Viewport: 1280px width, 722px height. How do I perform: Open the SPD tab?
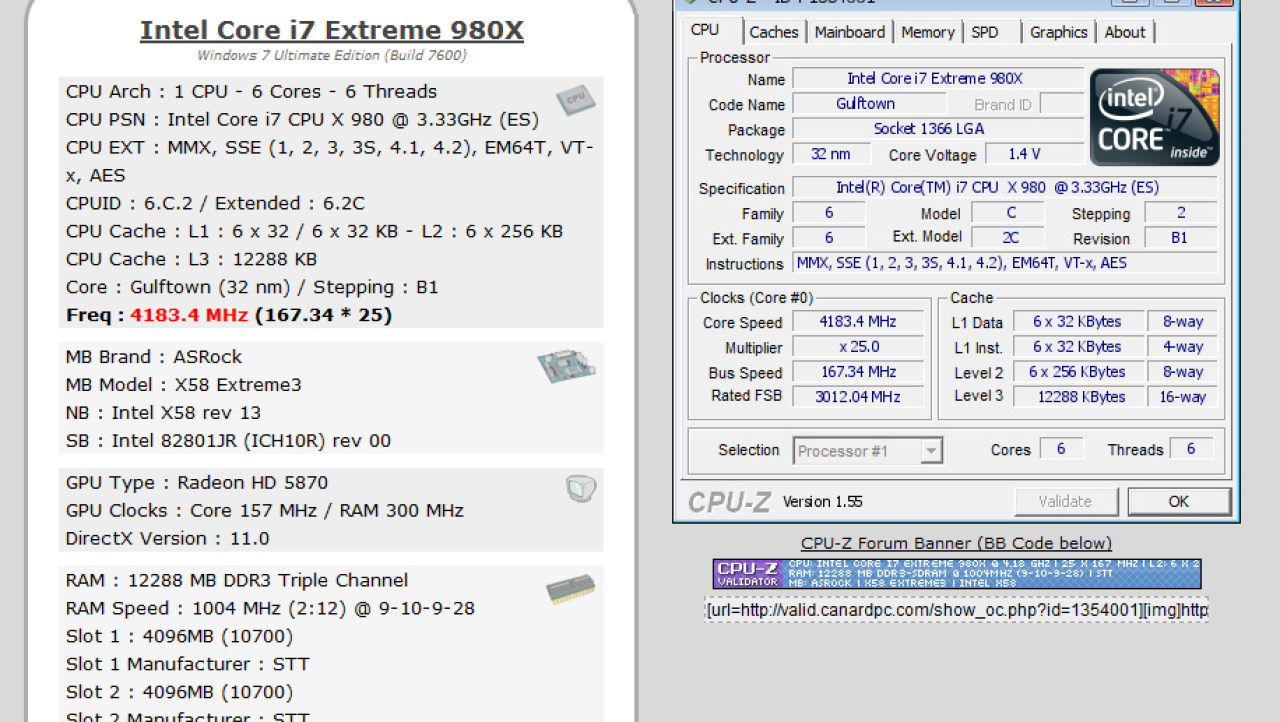point(985,32)
